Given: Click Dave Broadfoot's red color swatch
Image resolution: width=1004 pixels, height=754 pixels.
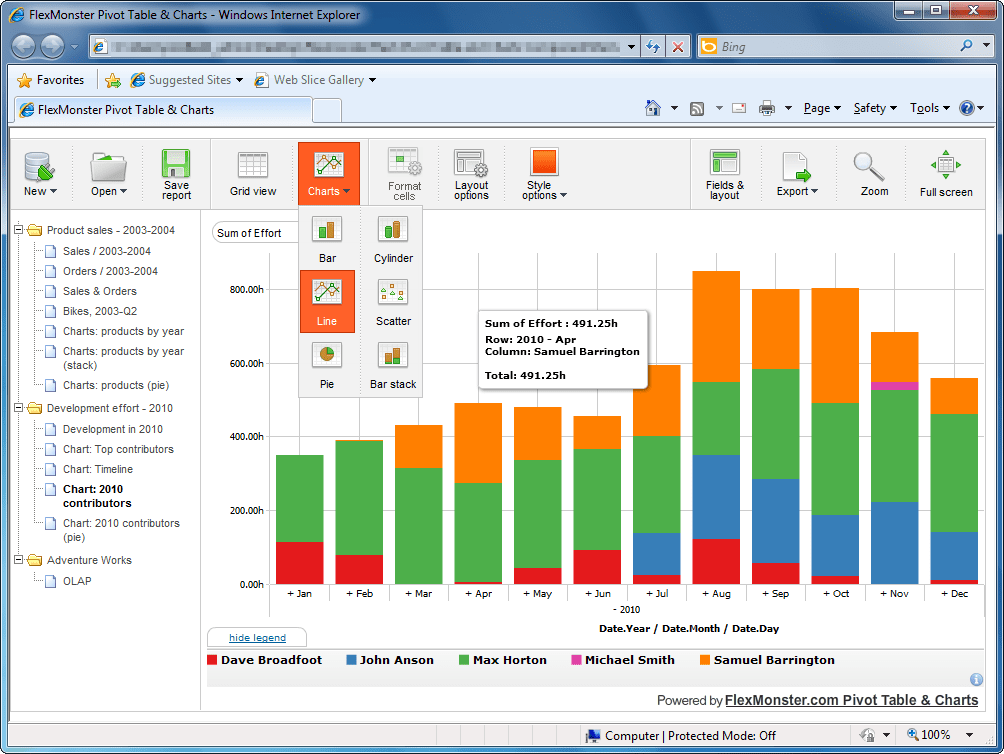Looking at the screenshot, I should 212,660.
